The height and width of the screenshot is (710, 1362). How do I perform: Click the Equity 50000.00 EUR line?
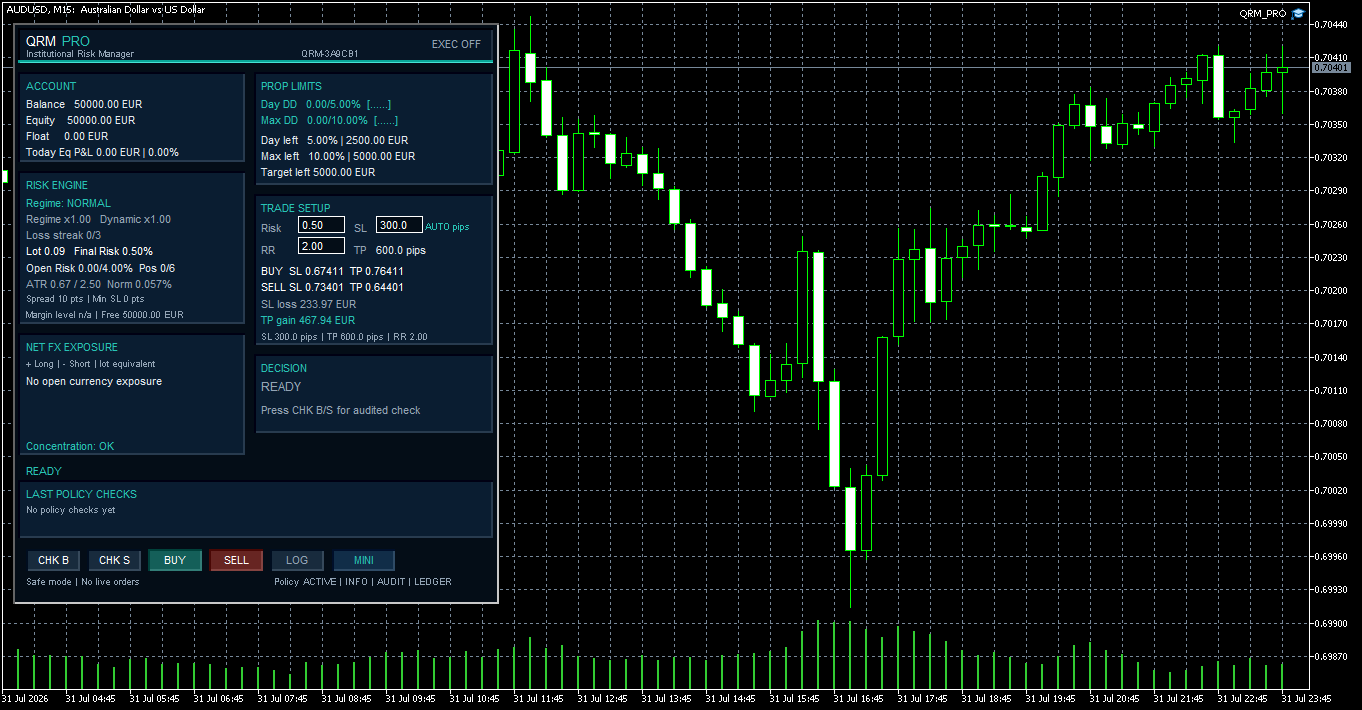pos(80,120)
